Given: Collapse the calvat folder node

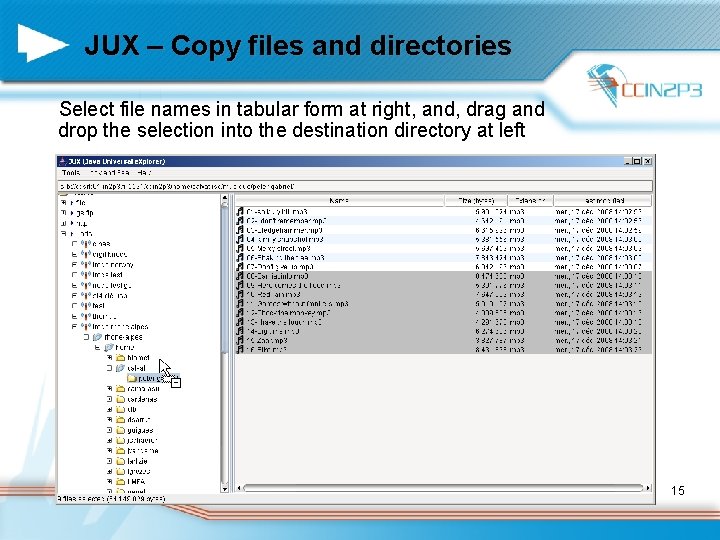Looking at the screenshot, I should point(109,368).
